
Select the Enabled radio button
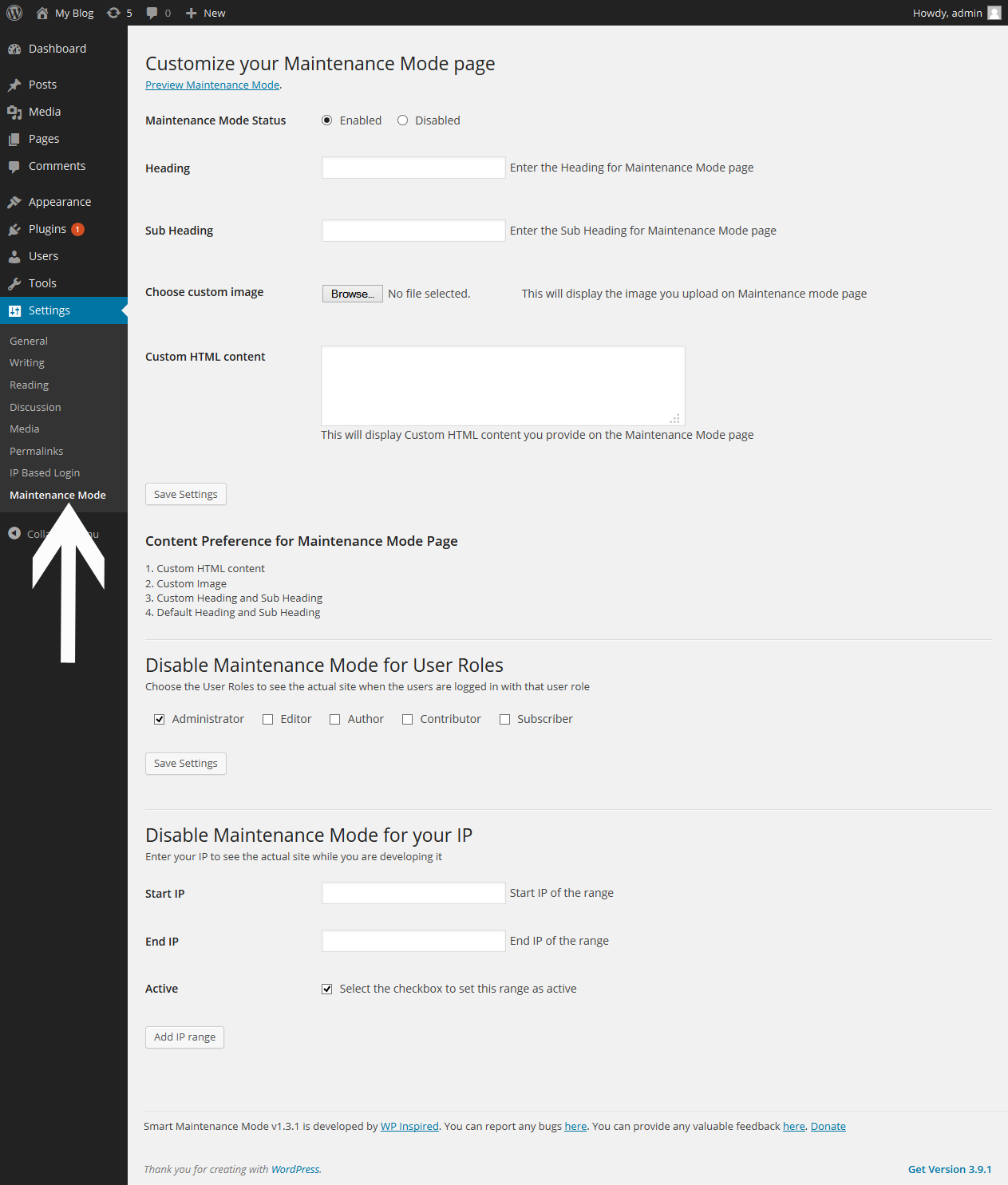327,120
